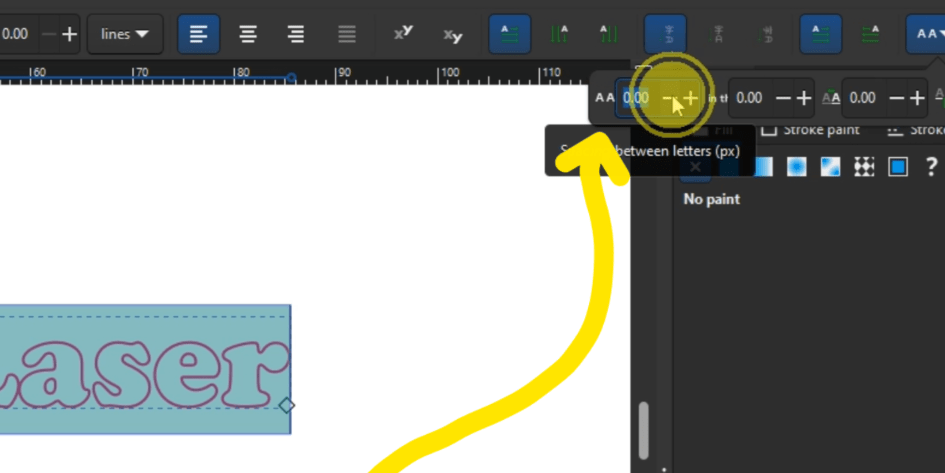Increase the word spacing value
This screenshot has height=473, width=945.
[x=804, y=98]
